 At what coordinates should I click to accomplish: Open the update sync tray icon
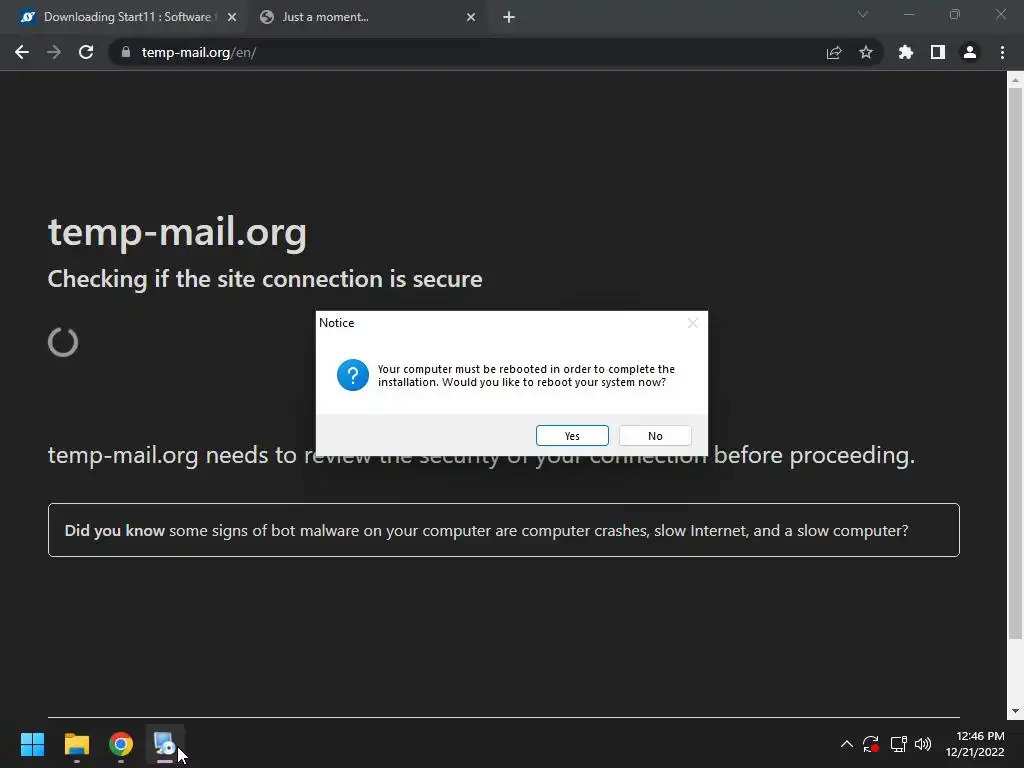pyautogui.click(x=871, y=744)
